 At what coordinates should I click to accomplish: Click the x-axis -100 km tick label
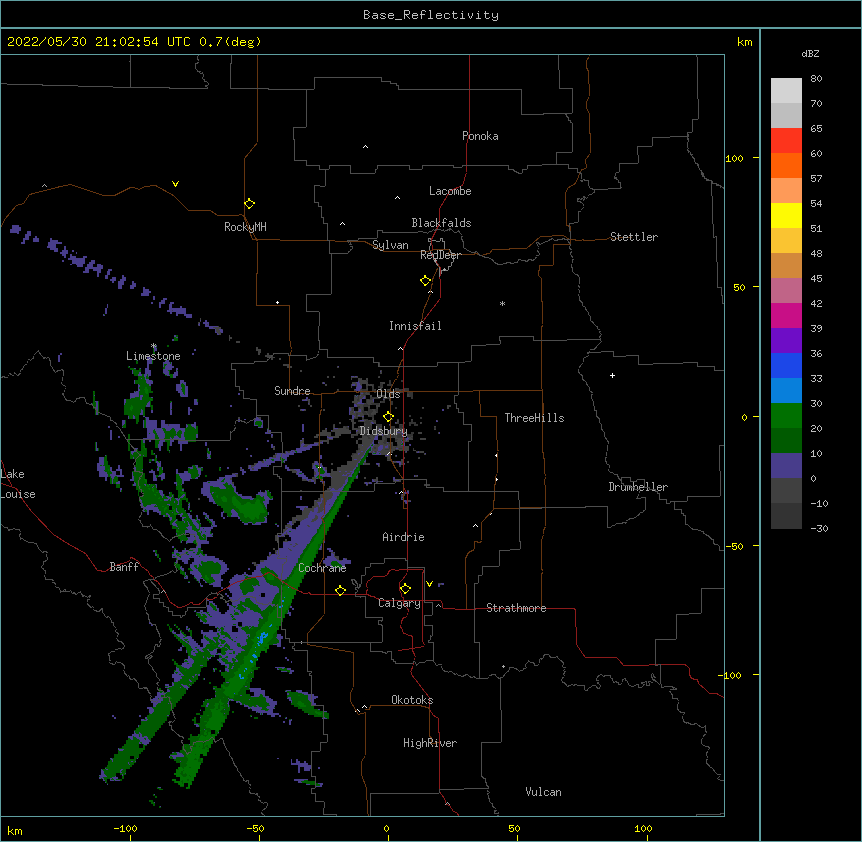click(x=125, y=829)
